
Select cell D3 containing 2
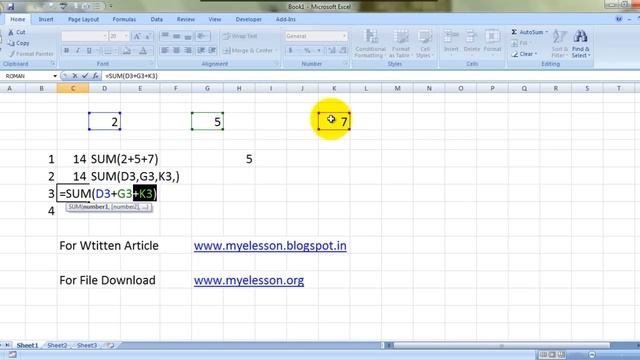pyautogui.click(x=104, y=121)
